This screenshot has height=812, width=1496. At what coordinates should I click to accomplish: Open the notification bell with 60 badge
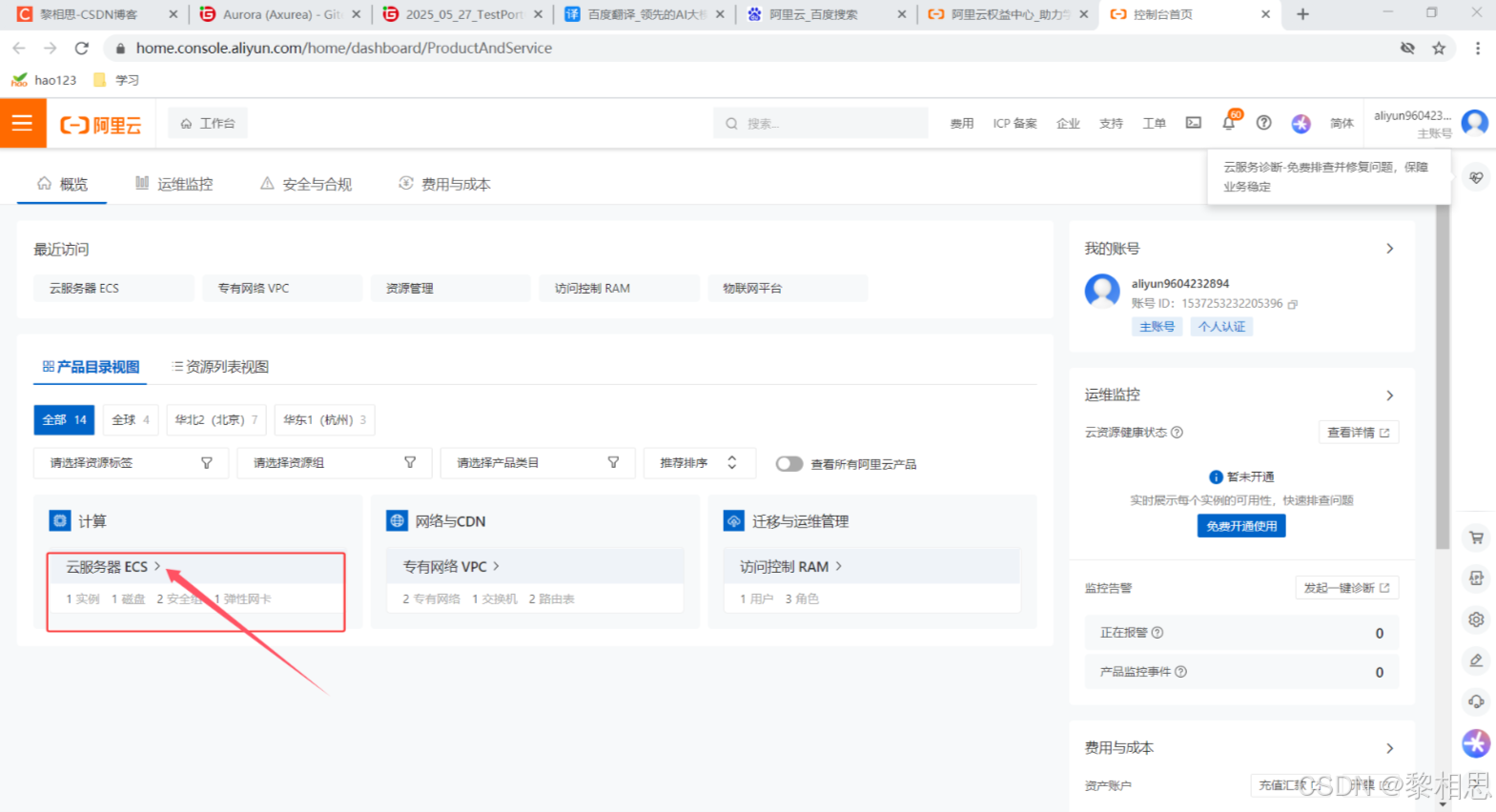tap(1229, 122)
